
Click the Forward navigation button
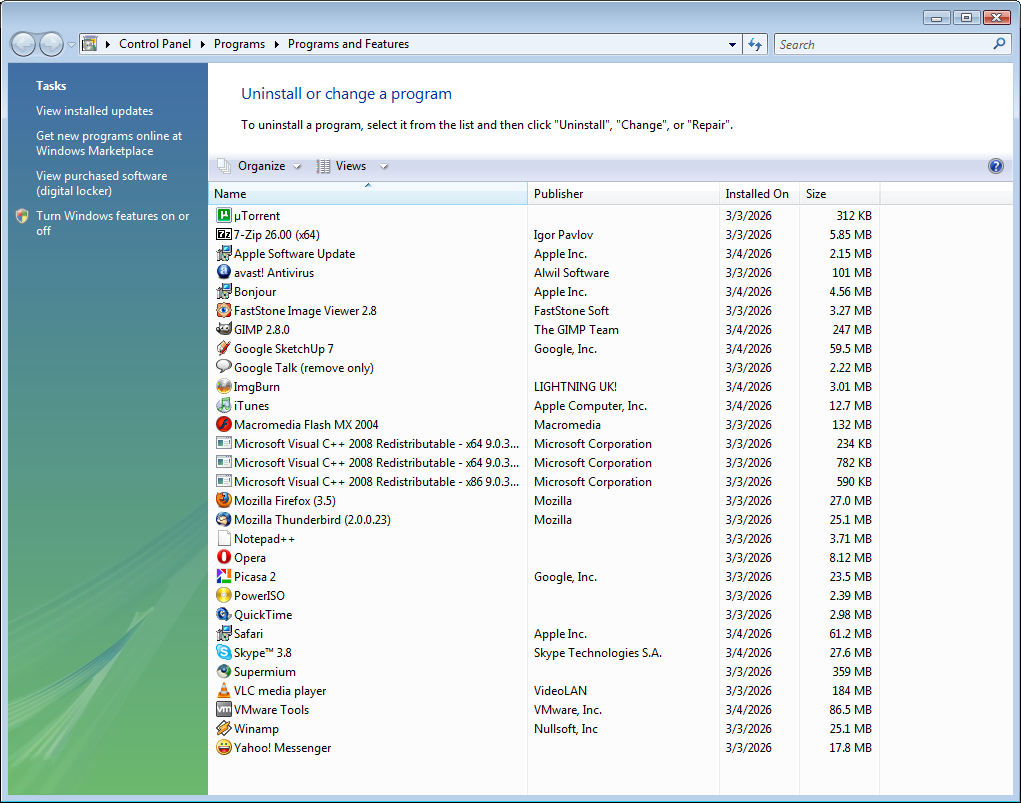[51, 44]
